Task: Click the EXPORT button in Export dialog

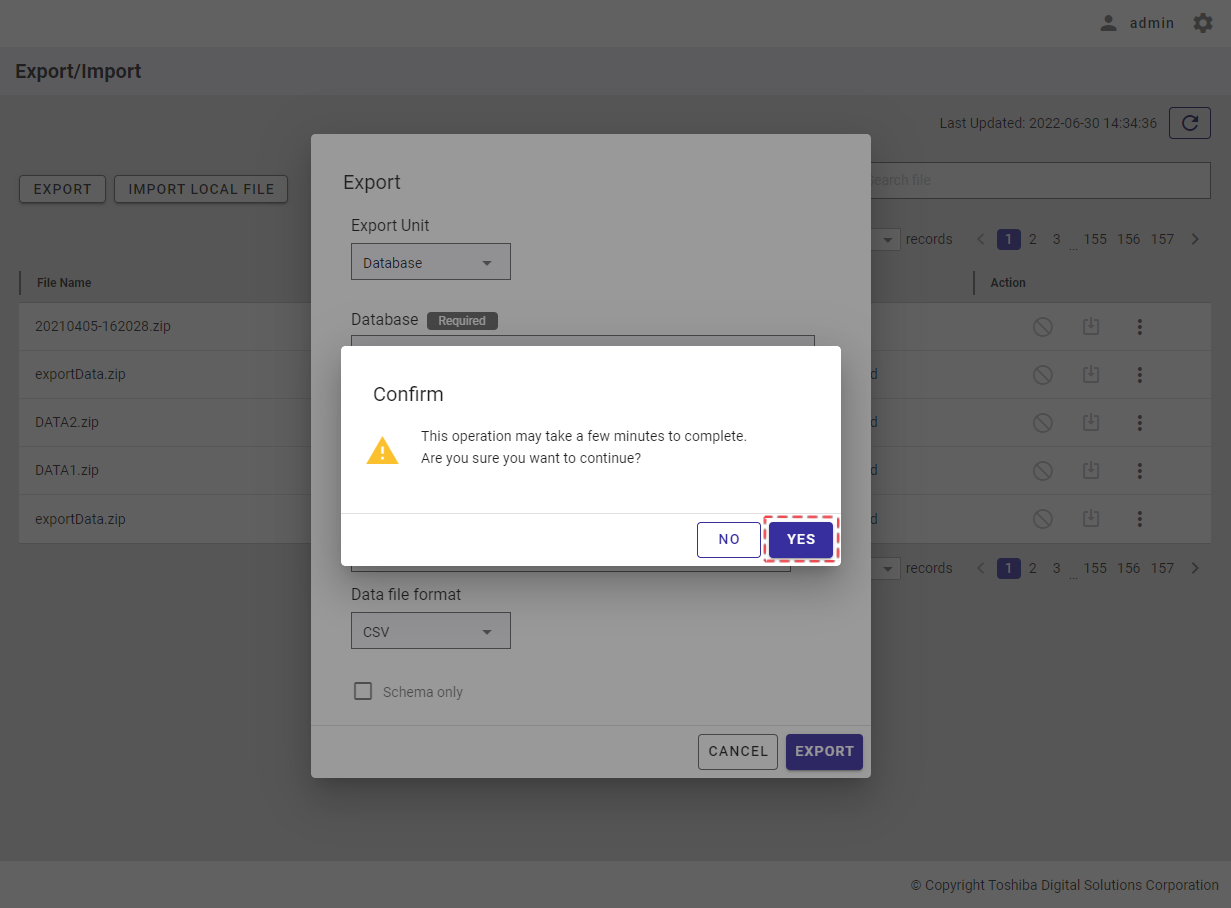Action: [x=824, y=751]
